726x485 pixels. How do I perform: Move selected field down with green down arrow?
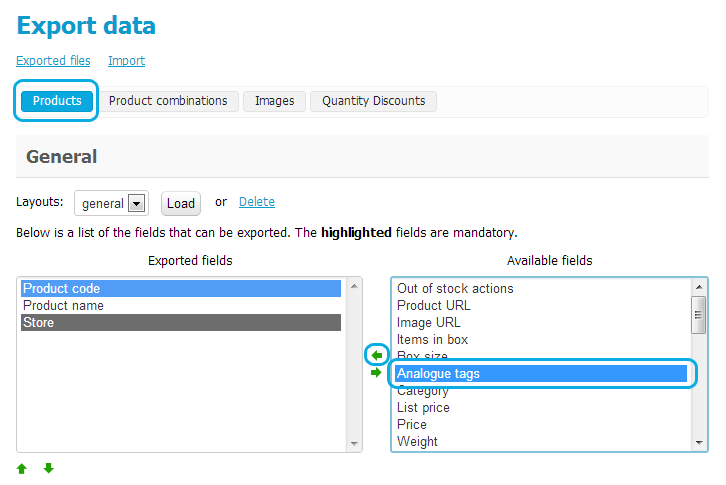(x=48, y=468)
